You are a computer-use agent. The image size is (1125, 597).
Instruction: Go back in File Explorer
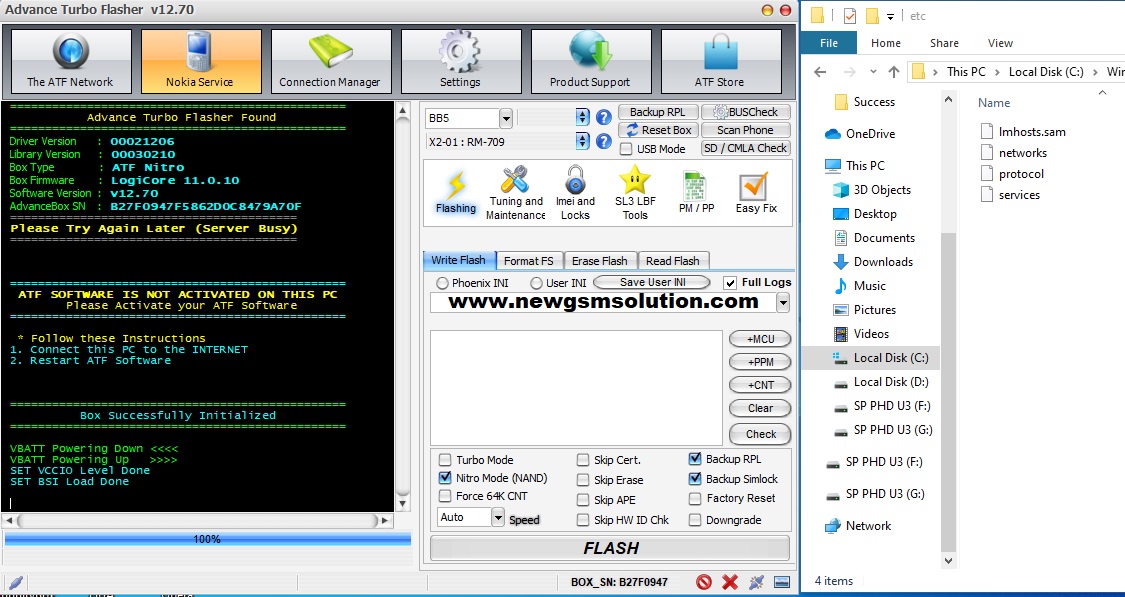(x=821, y=72)
